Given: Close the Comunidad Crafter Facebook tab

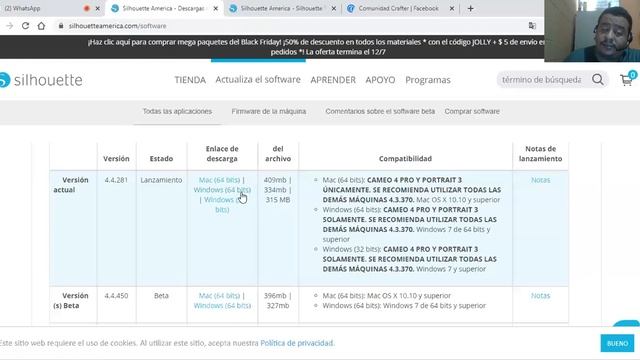Looking at the screenshot, I should [452, 8].
